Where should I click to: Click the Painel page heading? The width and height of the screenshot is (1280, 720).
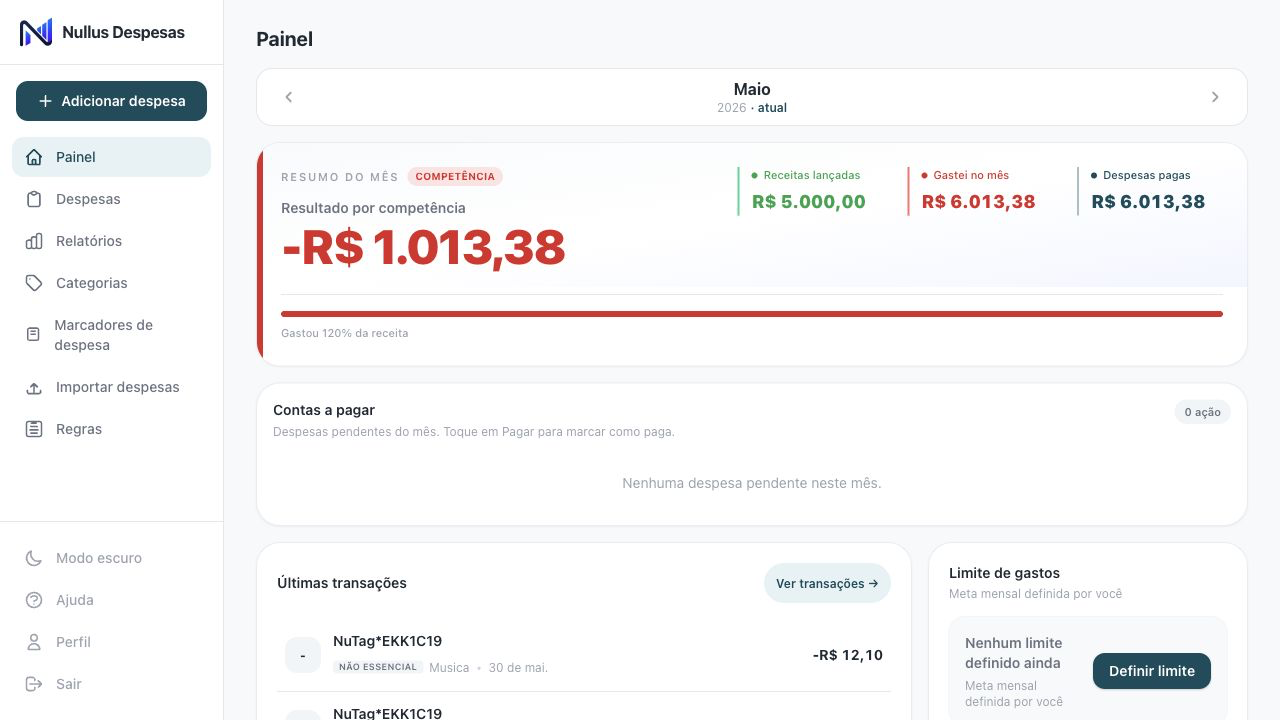(x=285, y=39)
